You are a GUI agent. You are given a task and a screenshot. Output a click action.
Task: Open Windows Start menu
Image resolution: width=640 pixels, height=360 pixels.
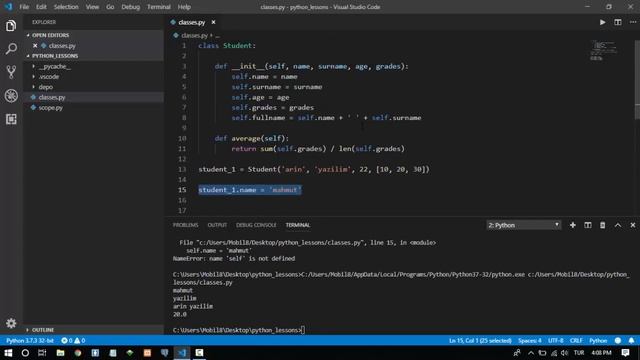pyautogui.click(x=8, y=353)
